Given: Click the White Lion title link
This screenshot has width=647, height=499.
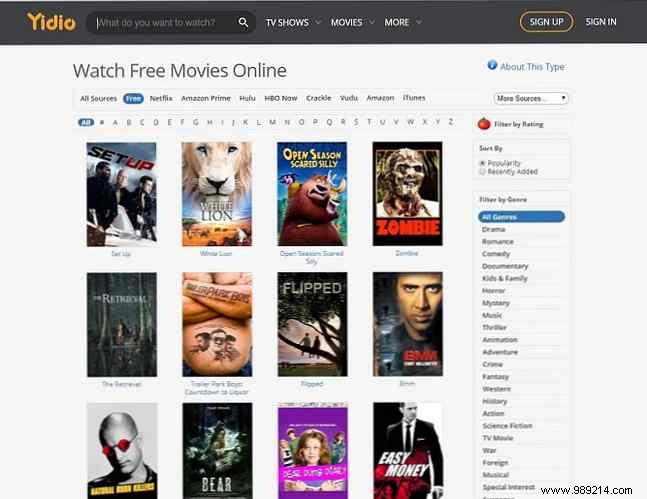Looking at the screenshot, I should pos(216,253).
